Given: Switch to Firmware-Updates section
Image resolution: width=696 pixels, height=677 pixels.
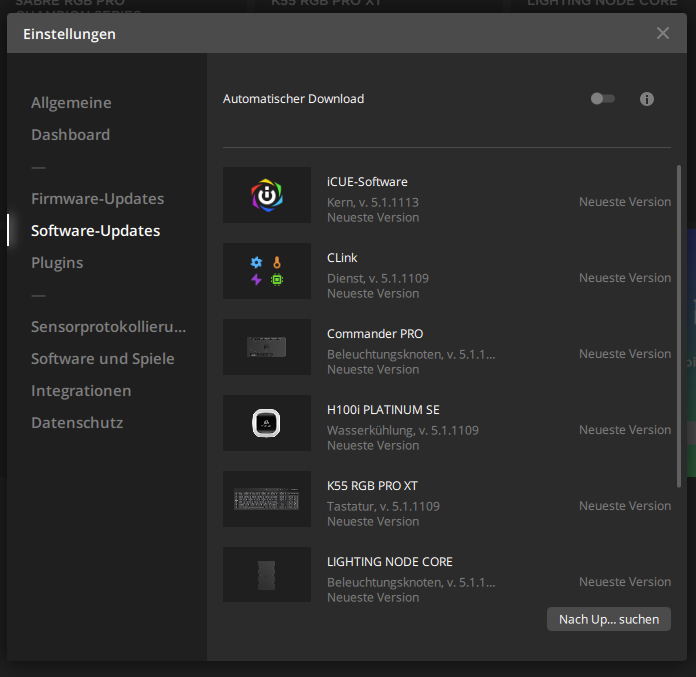Looking at the screenshot, I should [x=98, y=199].
